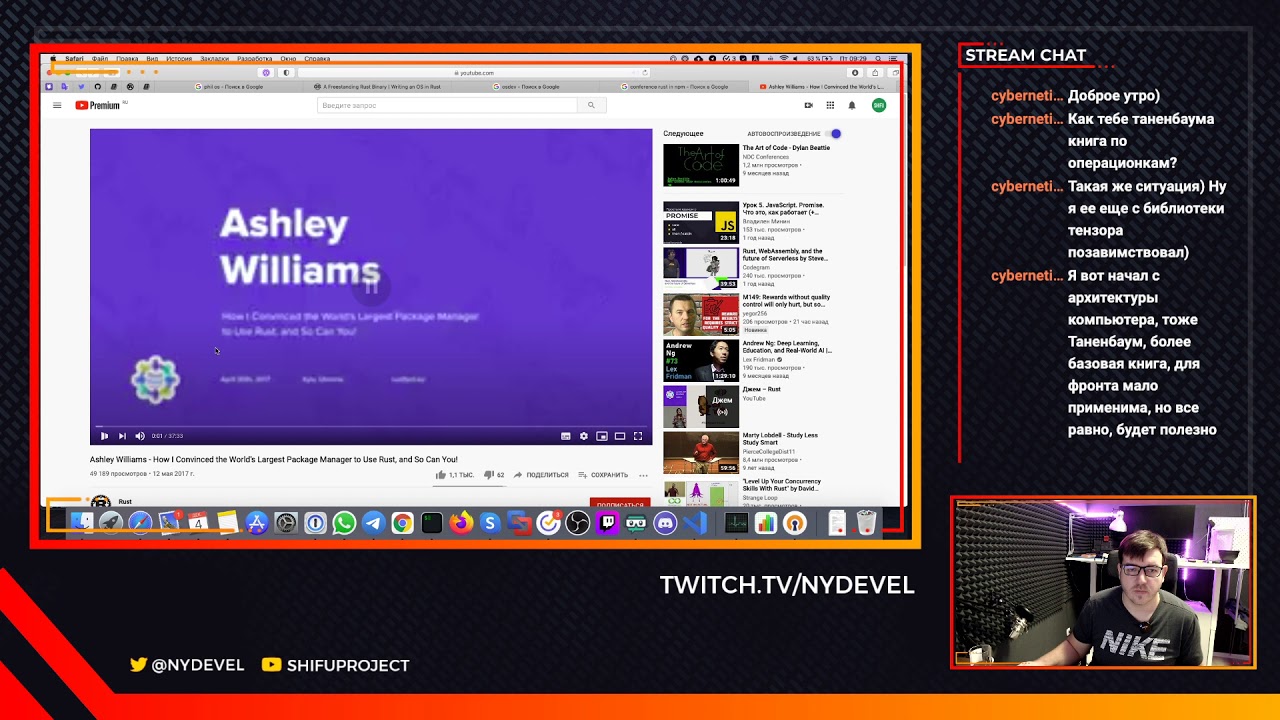Open the Rust channel name link

(x=125, y=502)
